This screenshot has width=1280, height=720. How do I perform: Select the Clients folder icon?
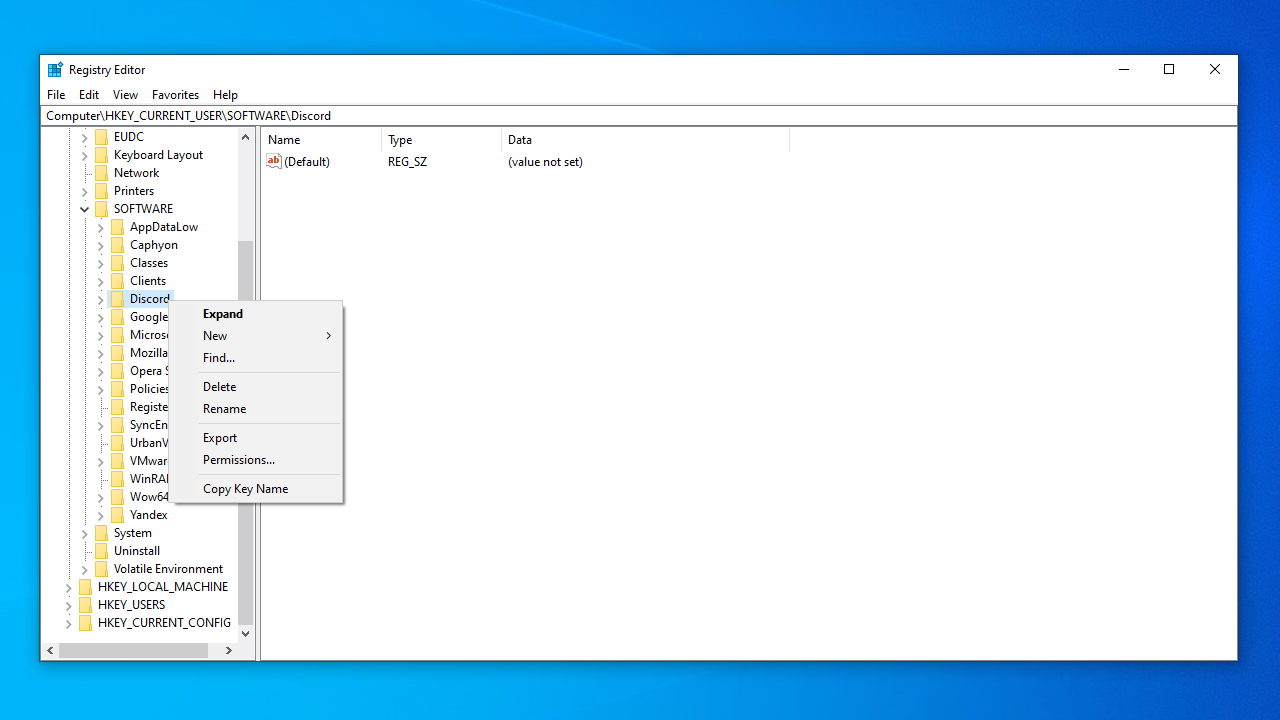tap(117, 281)
